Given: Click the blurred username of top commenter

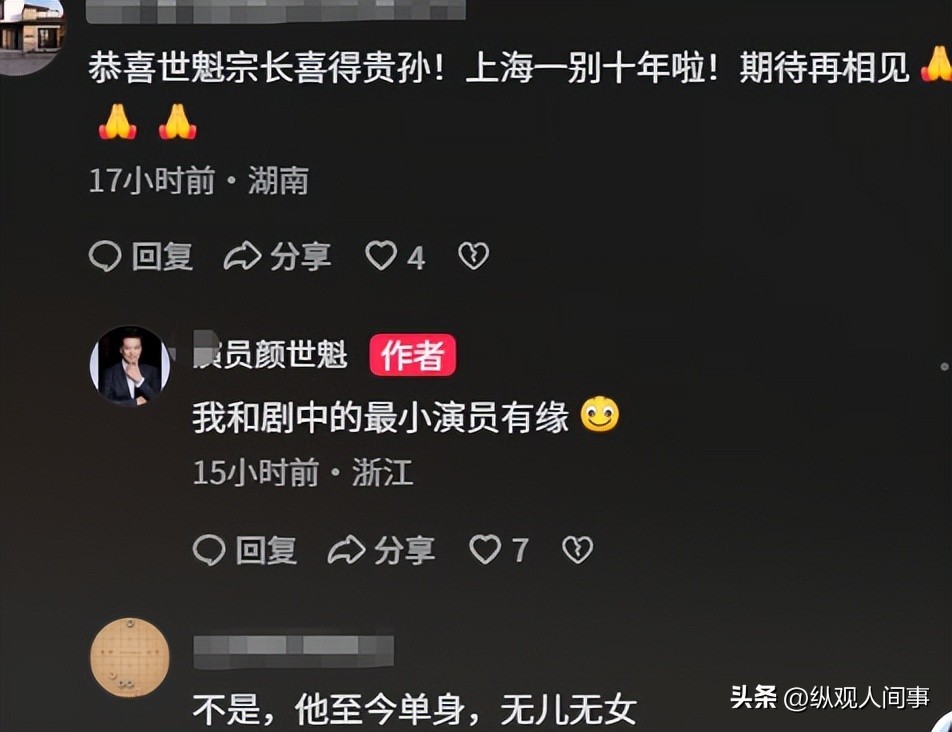Looking at the screenshot, I should 276,11.
